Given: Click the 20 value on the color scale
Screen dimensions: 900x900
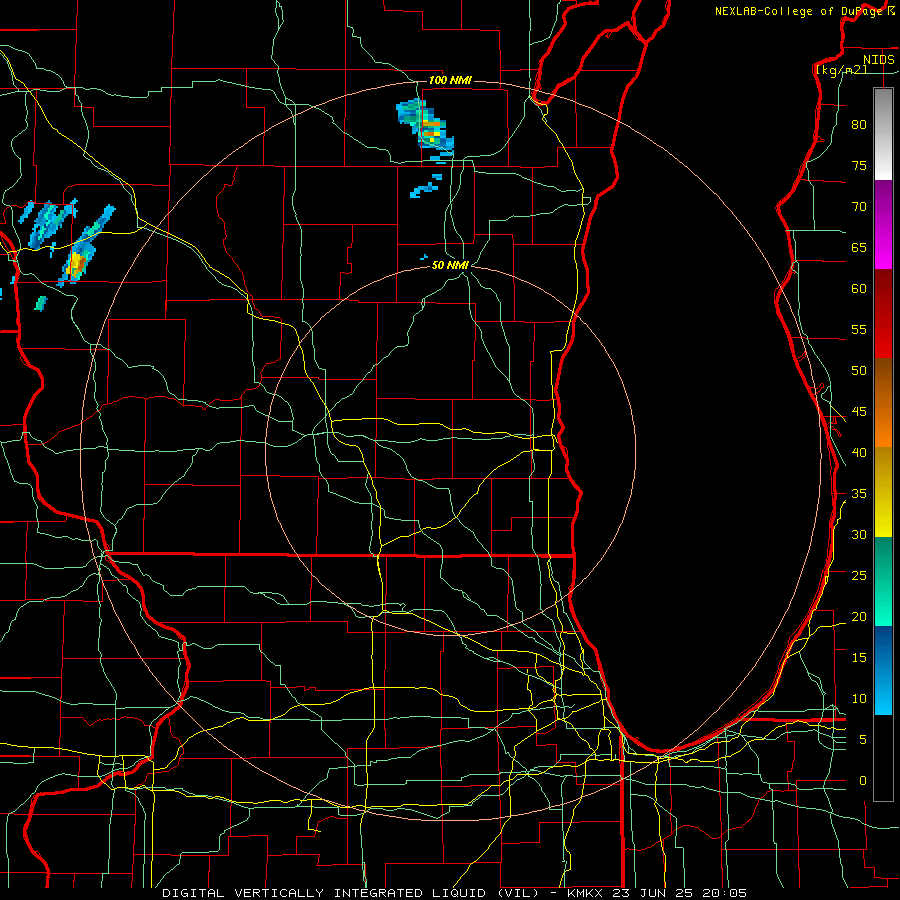Looking at the screenshot, I should tap(859, 617).
